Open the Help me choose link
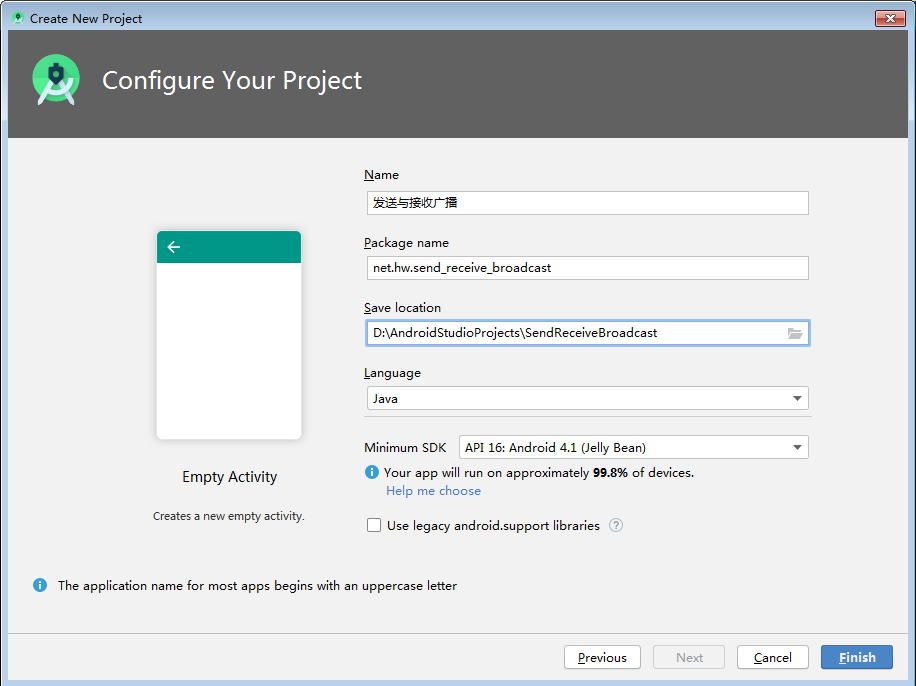The height and width of the screenshot is (686, 916). click(x=433, y=491)
